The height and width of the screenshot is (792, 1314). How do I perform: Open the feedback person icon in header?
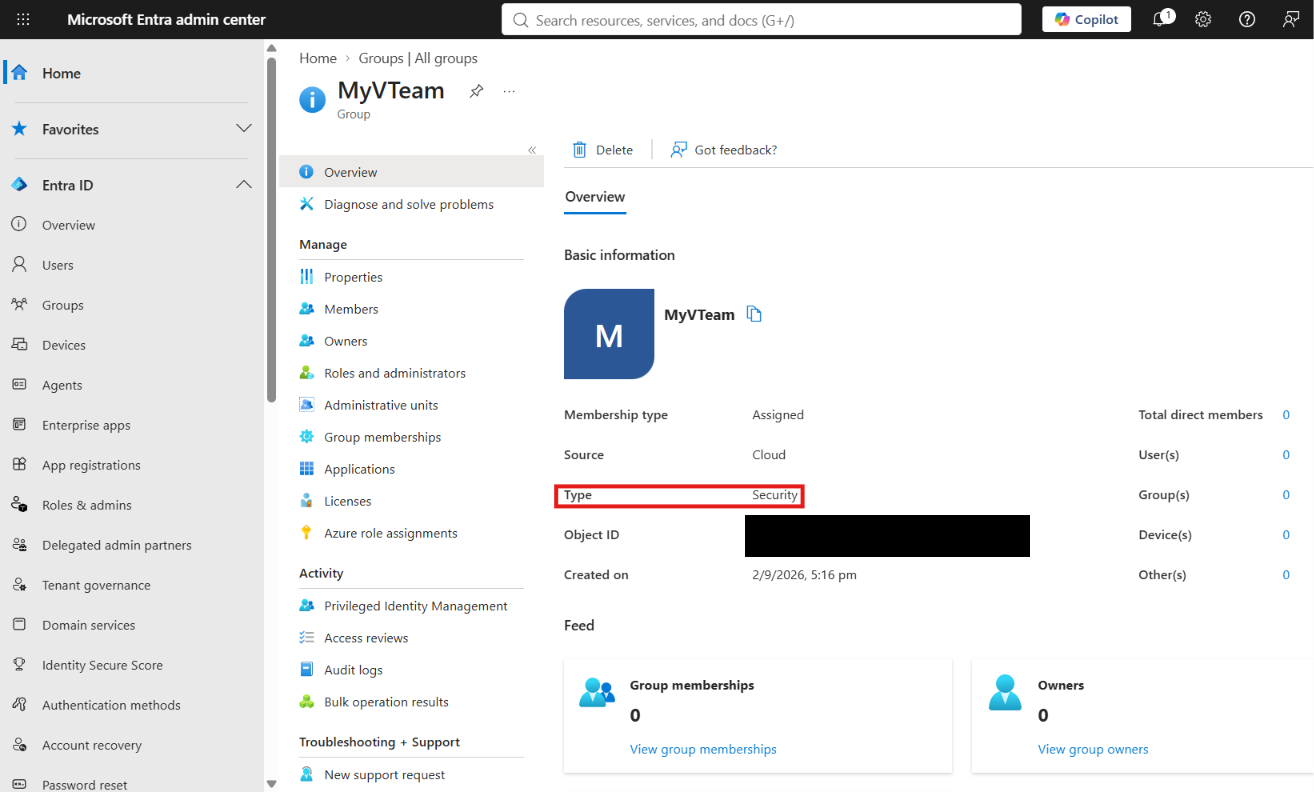[x=1291, y=20]
